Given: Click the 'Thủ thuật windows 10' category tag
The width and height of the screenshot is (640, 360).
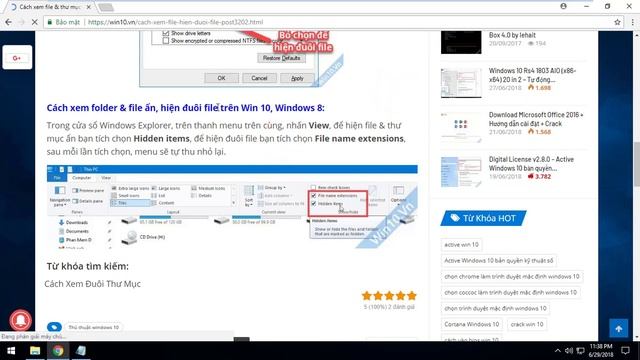Looking at the screenshot, I should (93, 327).
